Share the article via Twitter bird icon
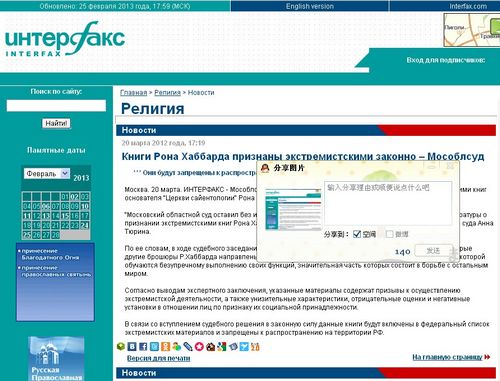This screenshot has height=381, width=500. [244, 347]
